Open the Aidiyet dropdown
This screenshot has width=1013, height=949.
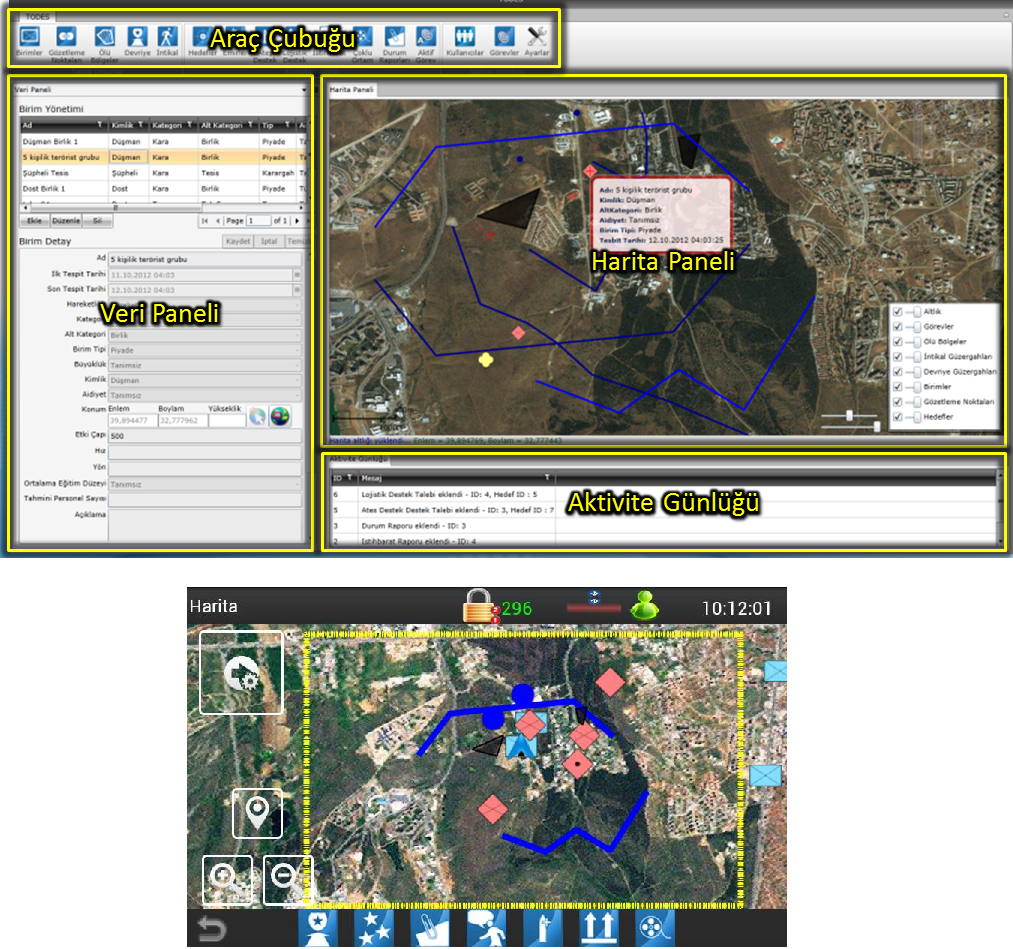pyautogui.click(x=205, y=395)
